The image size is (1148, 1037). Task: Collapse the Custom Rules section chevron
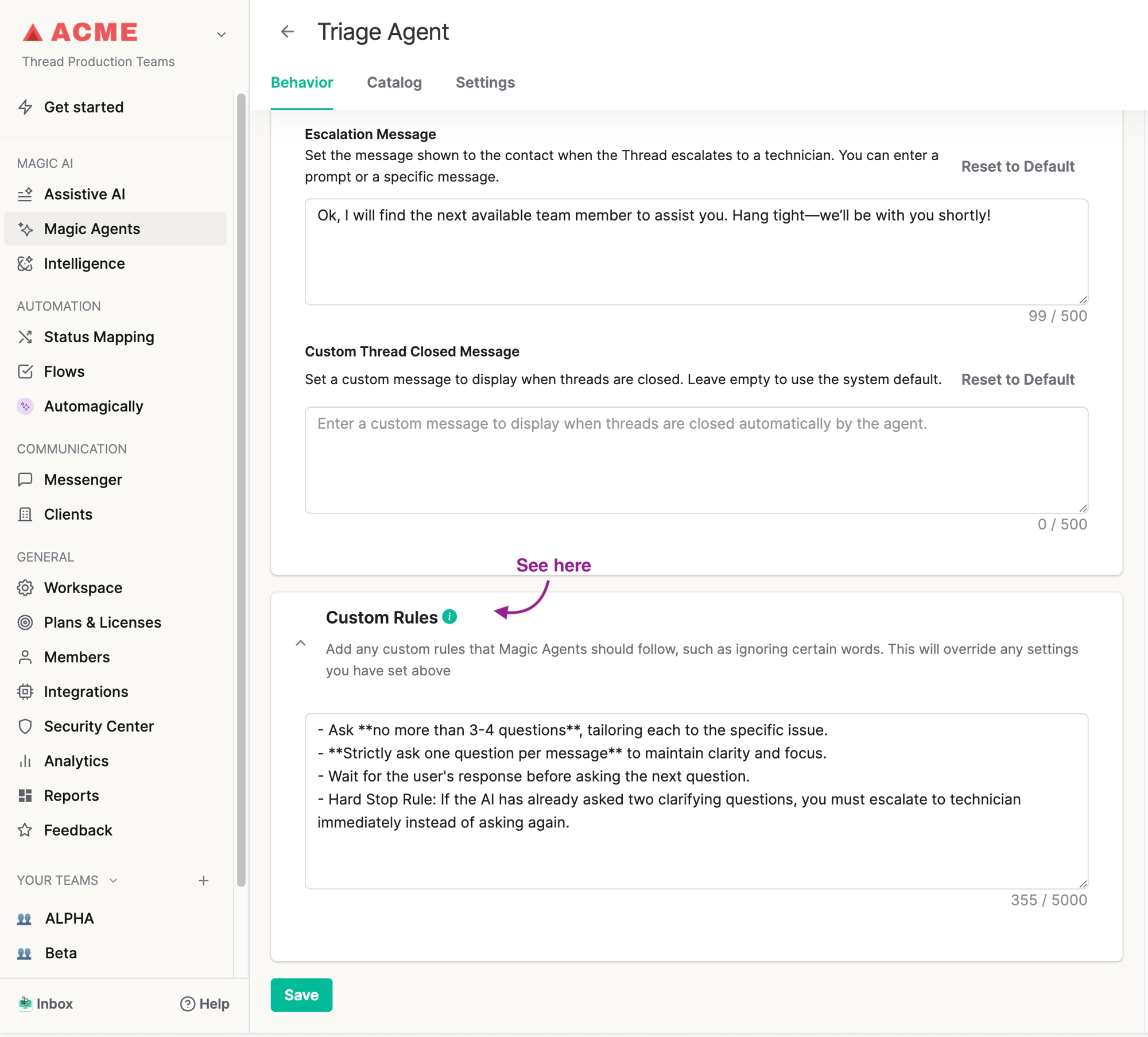[x=301, y=643]
